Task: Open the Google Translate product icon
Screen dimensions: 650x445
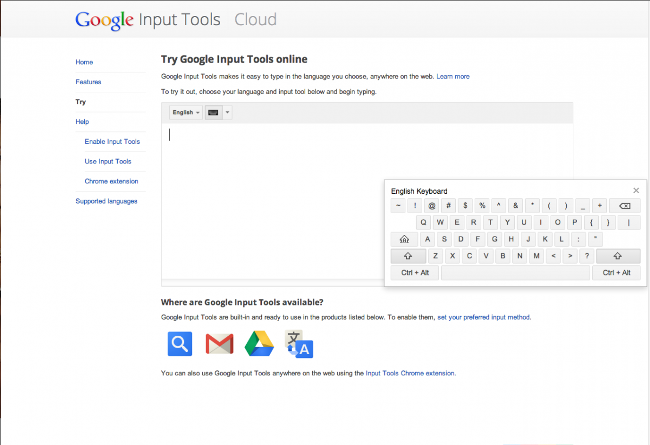Action: pos(299,344)
